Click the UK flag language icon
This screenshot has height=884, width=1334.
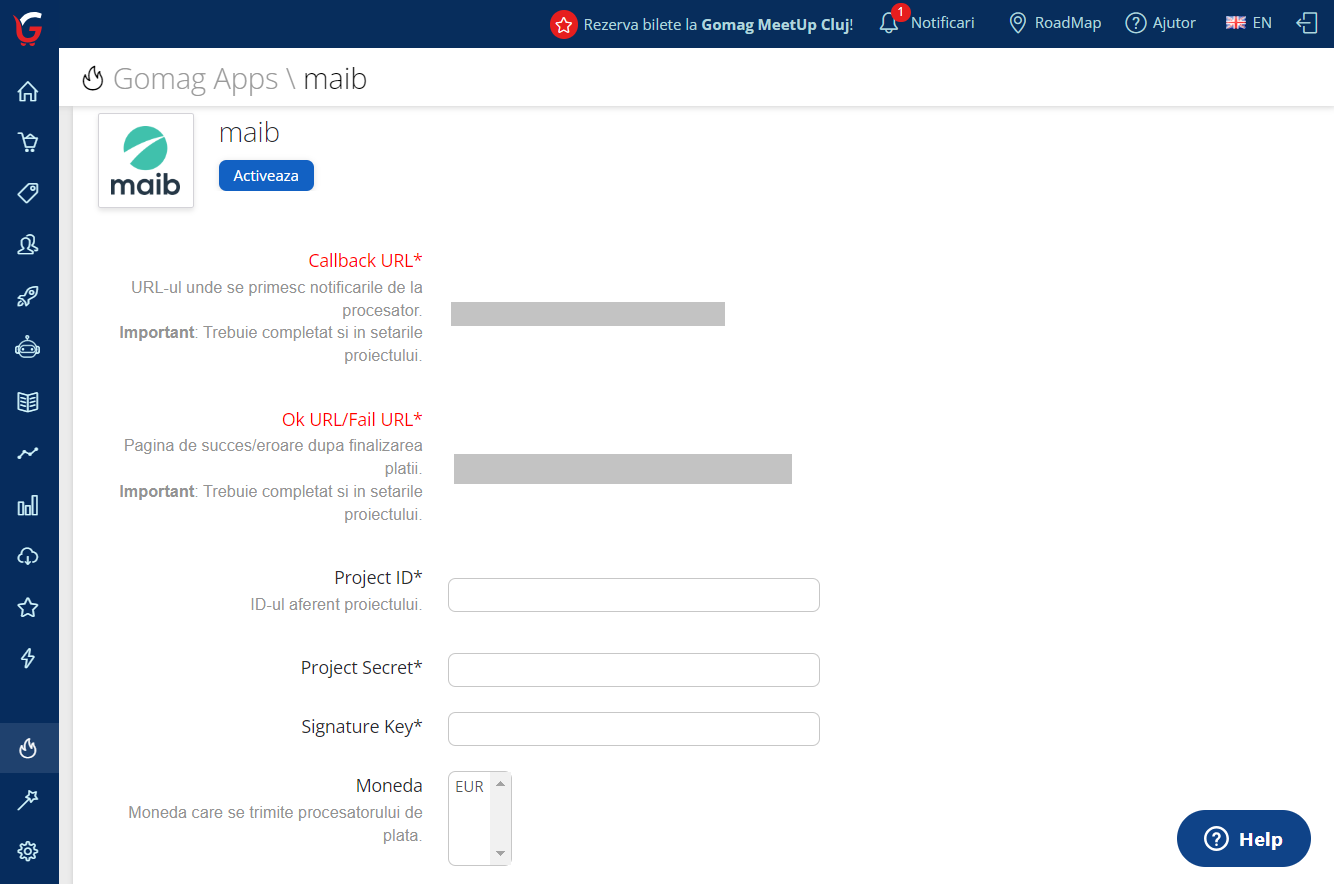(x=1235, y=23)
